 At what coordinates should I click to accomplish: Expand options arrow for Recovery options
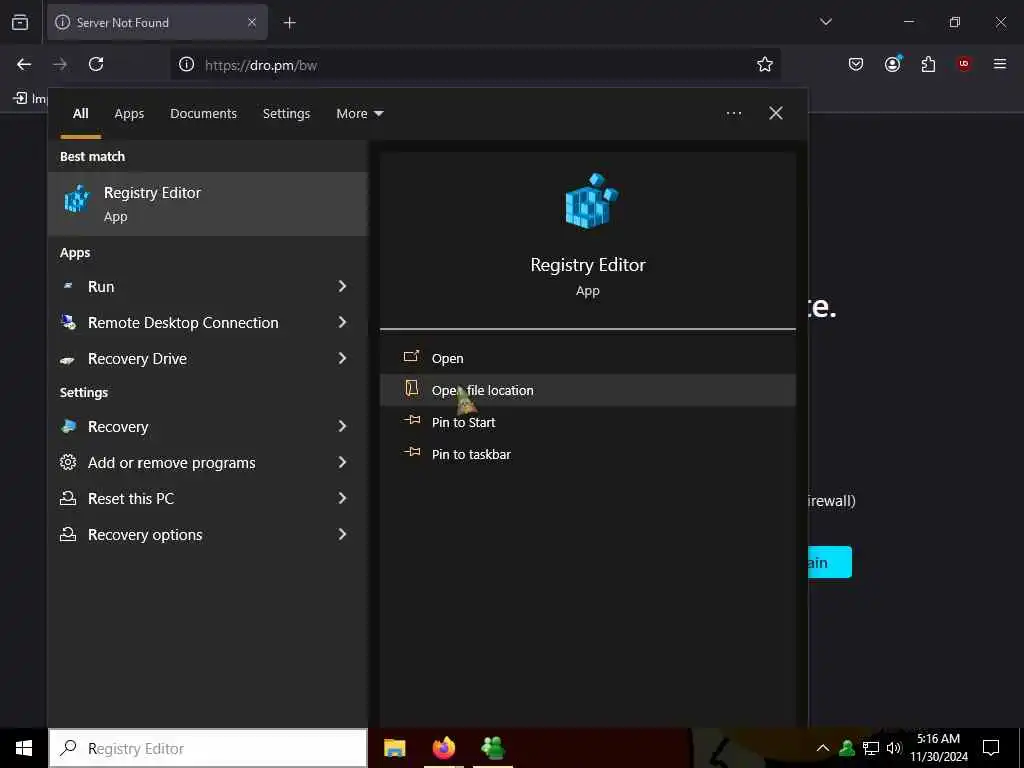342,534
